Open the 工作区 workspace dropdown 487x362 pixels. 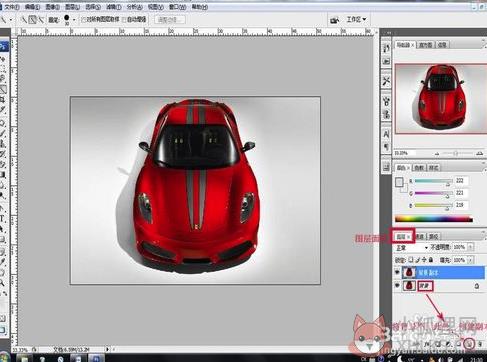coord(356,19)
